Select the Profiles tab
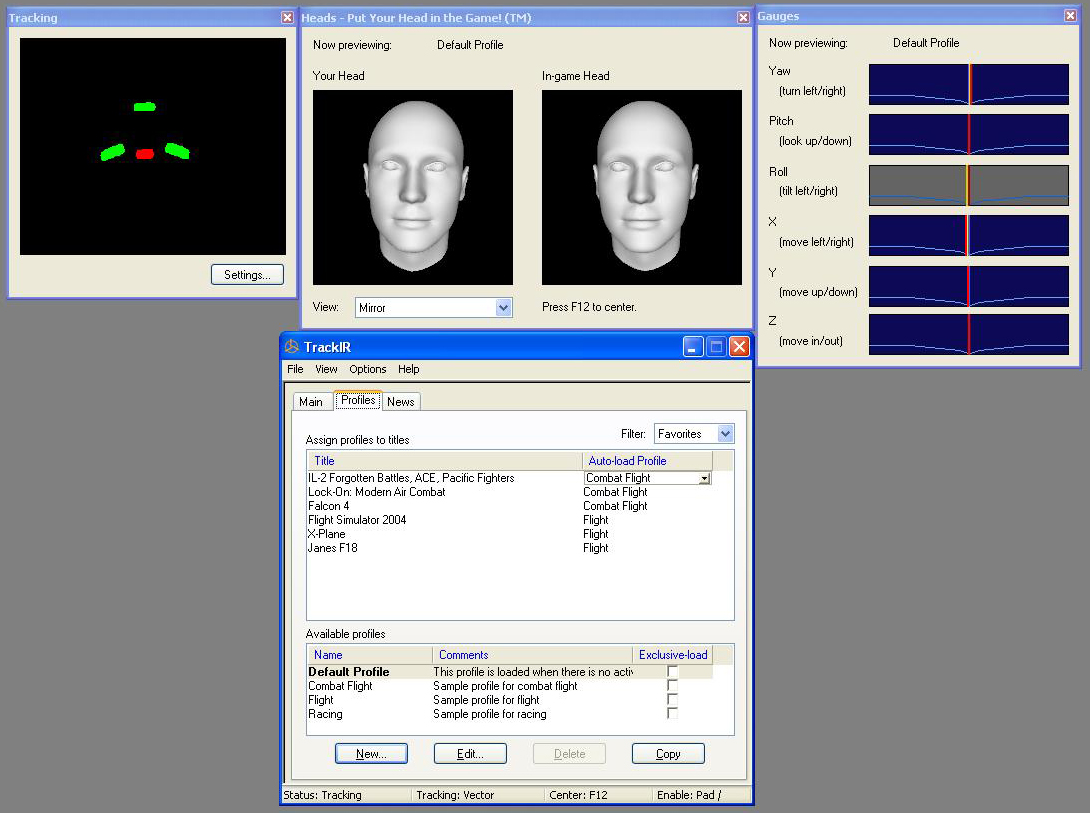This screenshot has height=813, width=1090. pos(358,400)
